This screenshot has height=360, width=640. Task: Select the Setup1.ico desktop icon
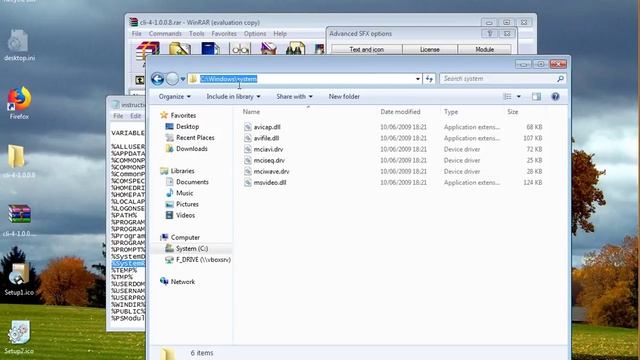coord(19,279)
